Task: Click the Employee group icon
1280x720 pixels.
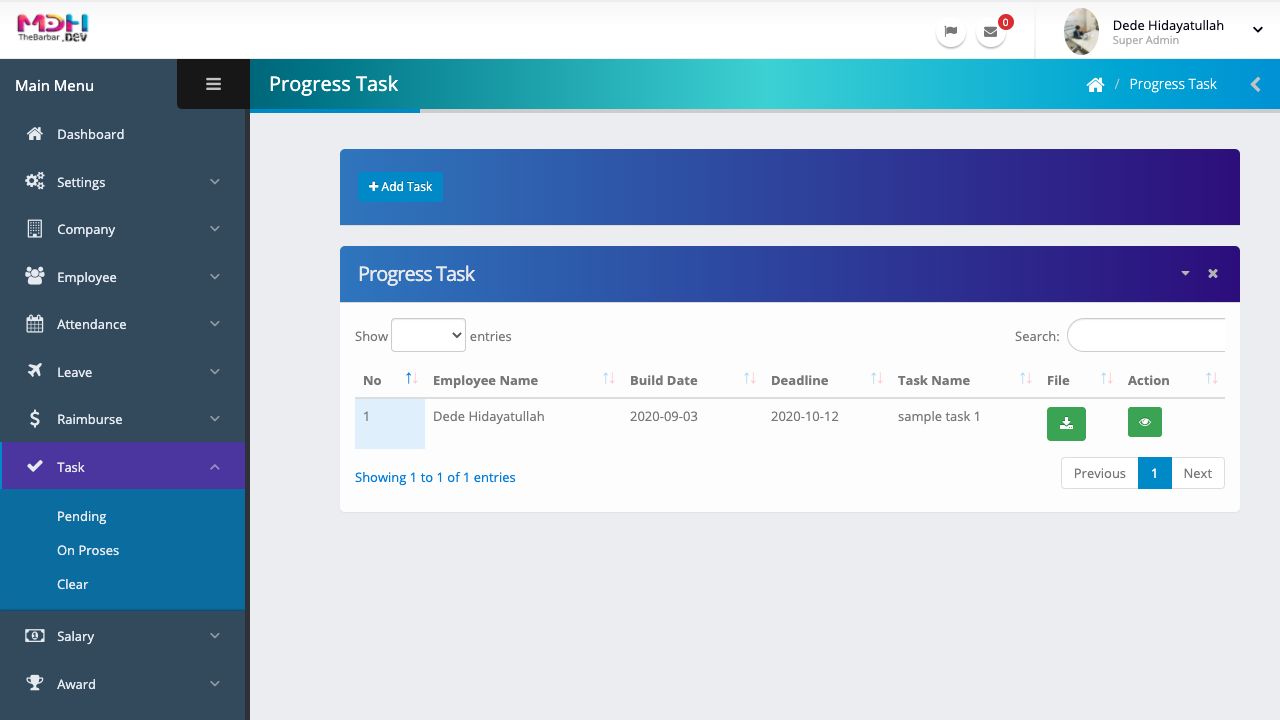Action: tap(35, 276)
